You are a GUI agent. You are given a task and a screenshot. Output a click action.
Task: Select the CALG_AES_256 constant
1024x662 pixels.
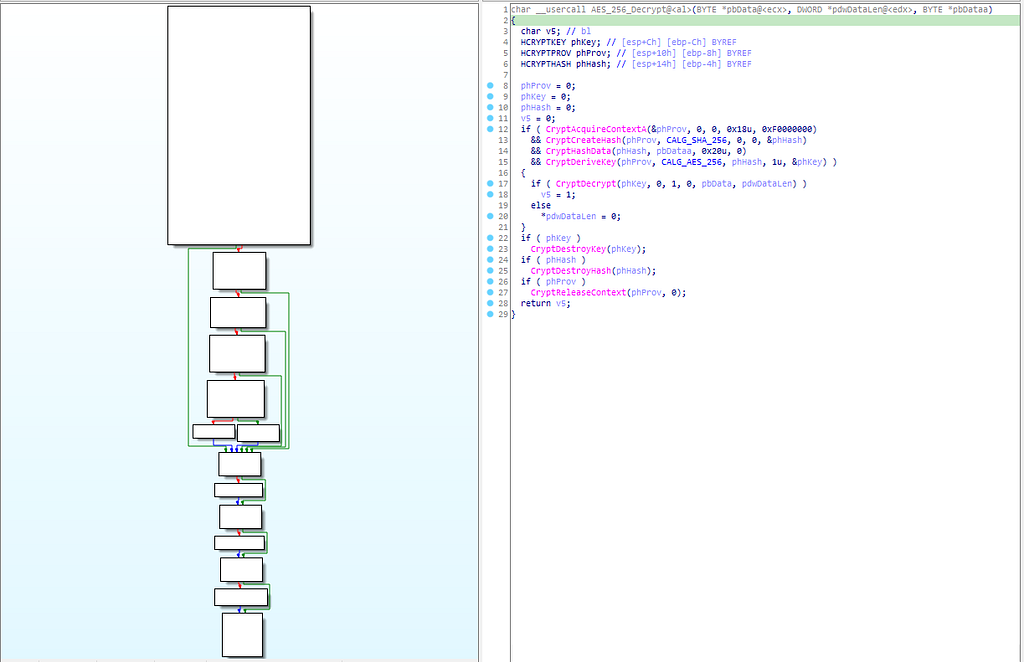[x=692, y=162]
